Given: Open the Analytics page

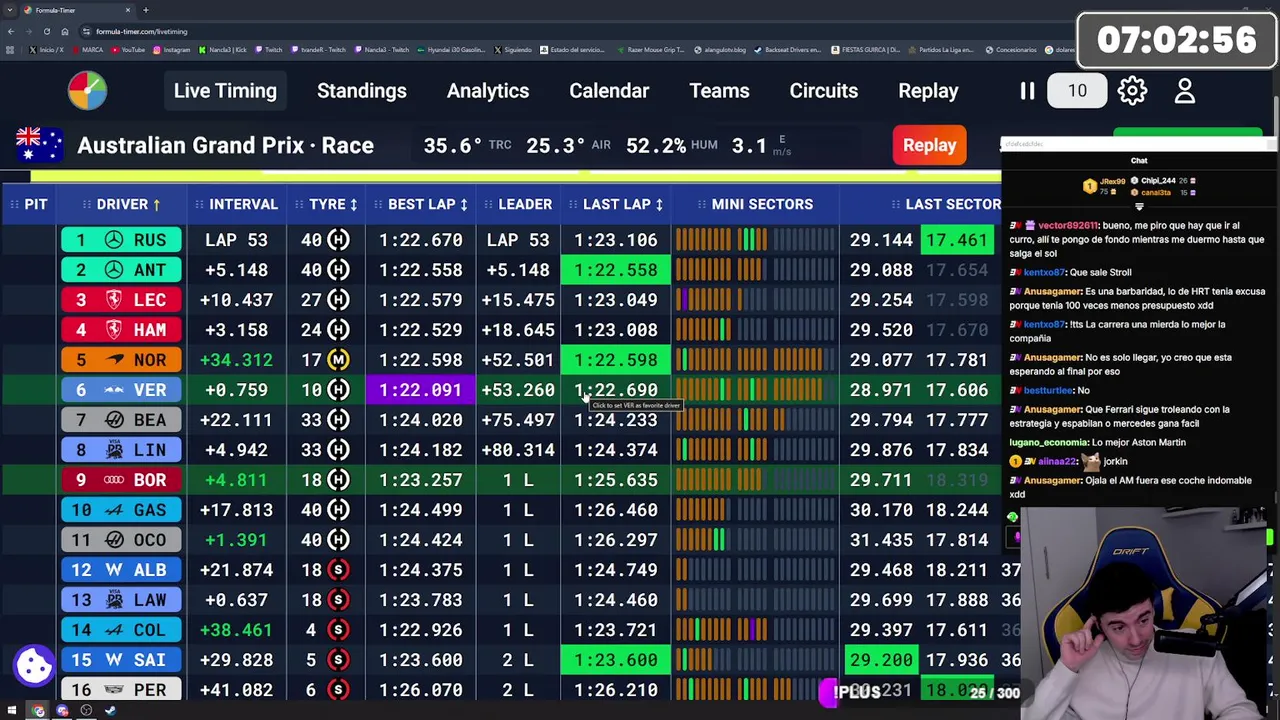Looking at the screenshot, I should 488,91.
